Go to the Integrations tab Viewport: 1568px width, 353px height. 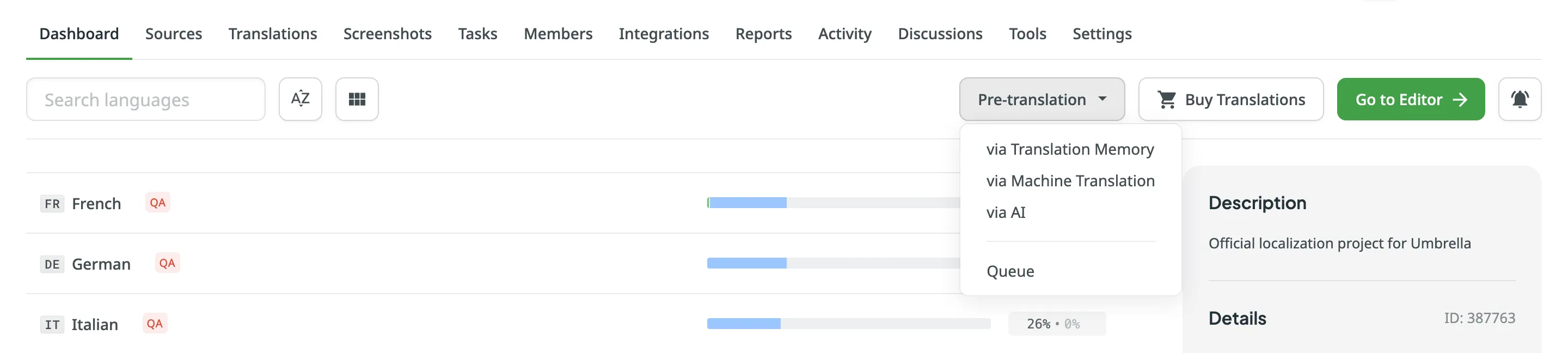(x=664, y=33)
